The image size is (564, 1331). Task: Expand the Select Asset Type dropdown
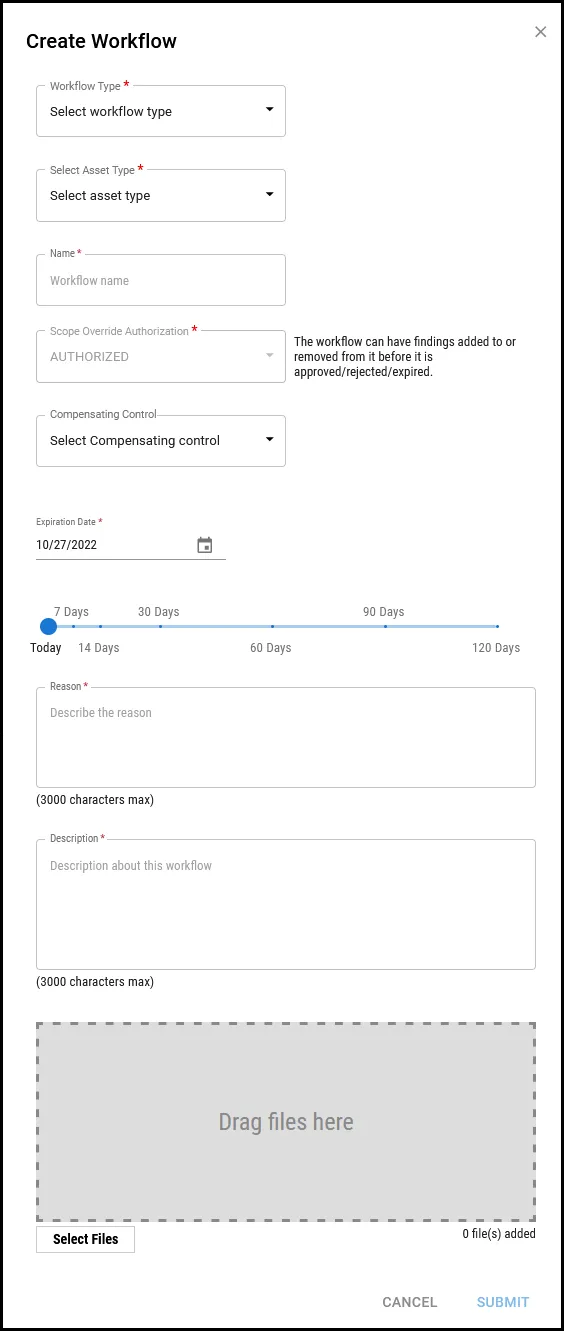161,195
